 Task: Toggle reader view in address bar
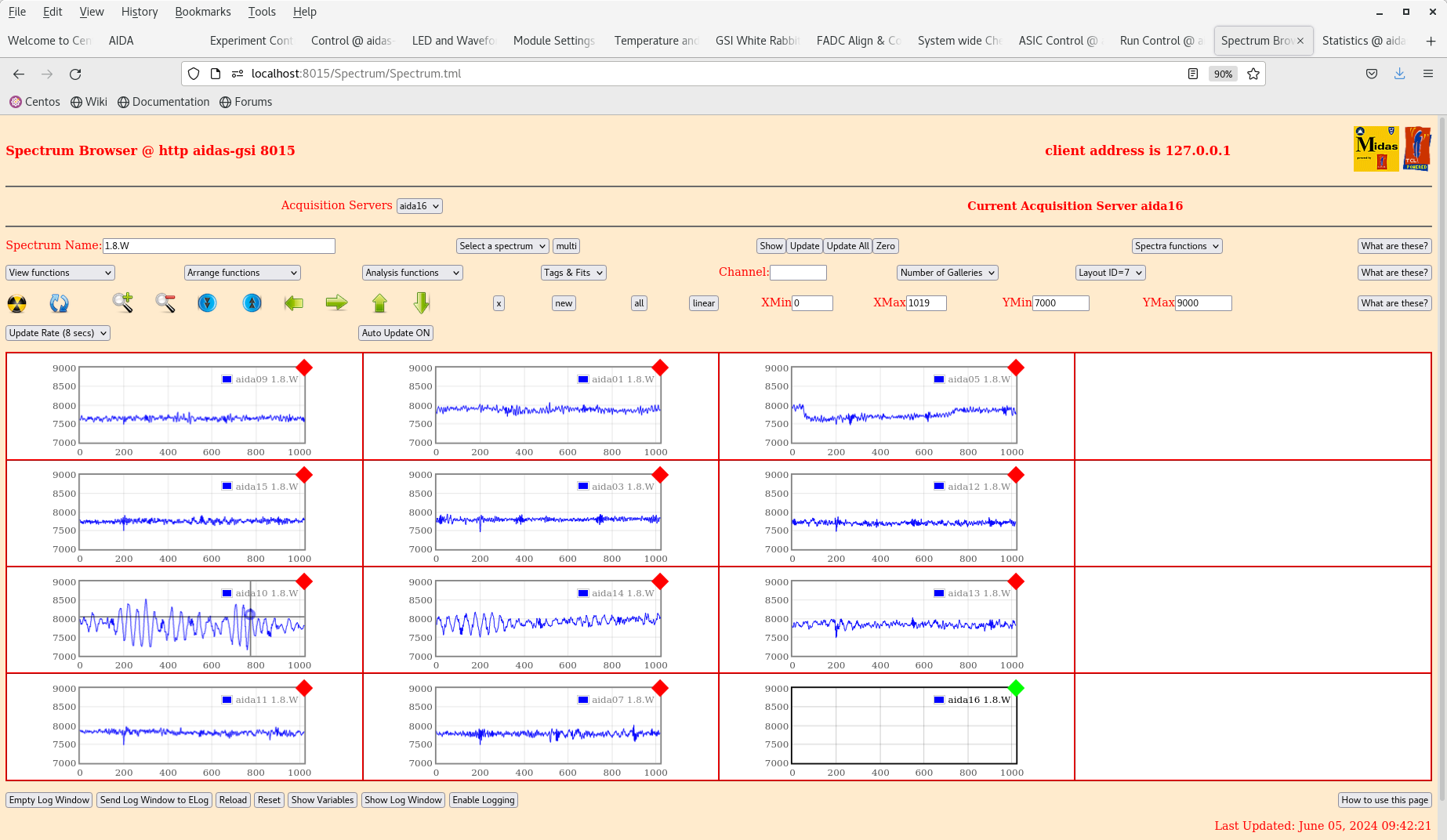pos(1193,74)
